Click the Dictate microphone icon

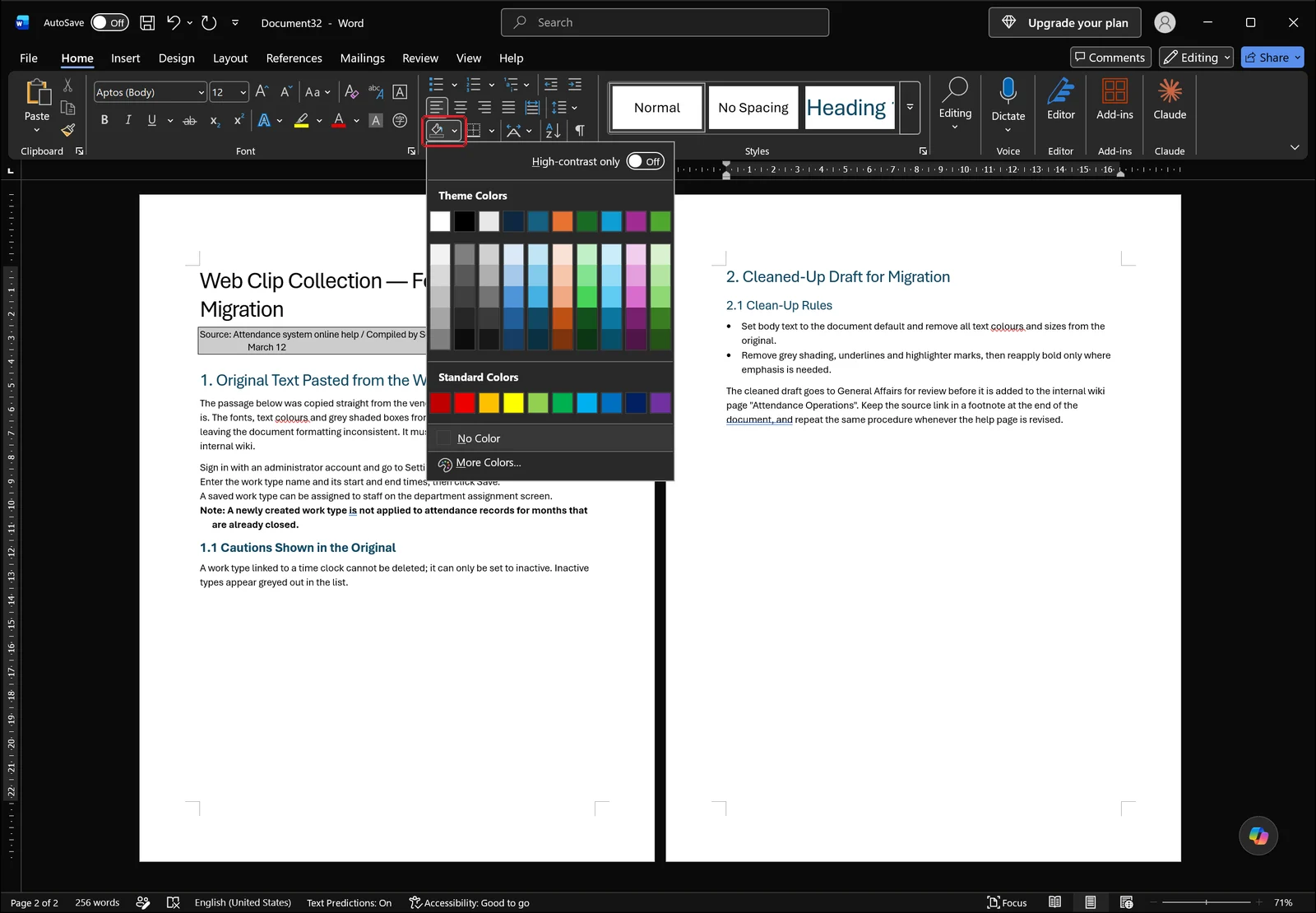1008,90
